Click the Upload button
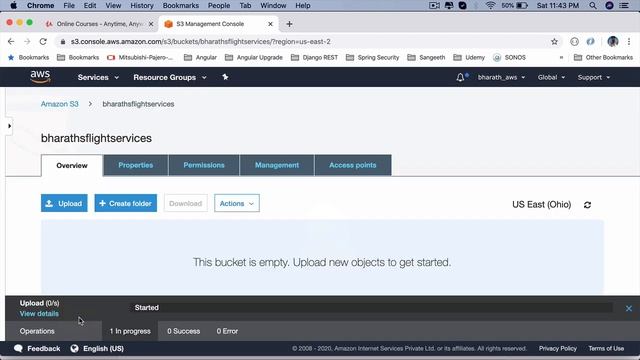Viewport: 640px width, 360px height. [x=64, y=203]
